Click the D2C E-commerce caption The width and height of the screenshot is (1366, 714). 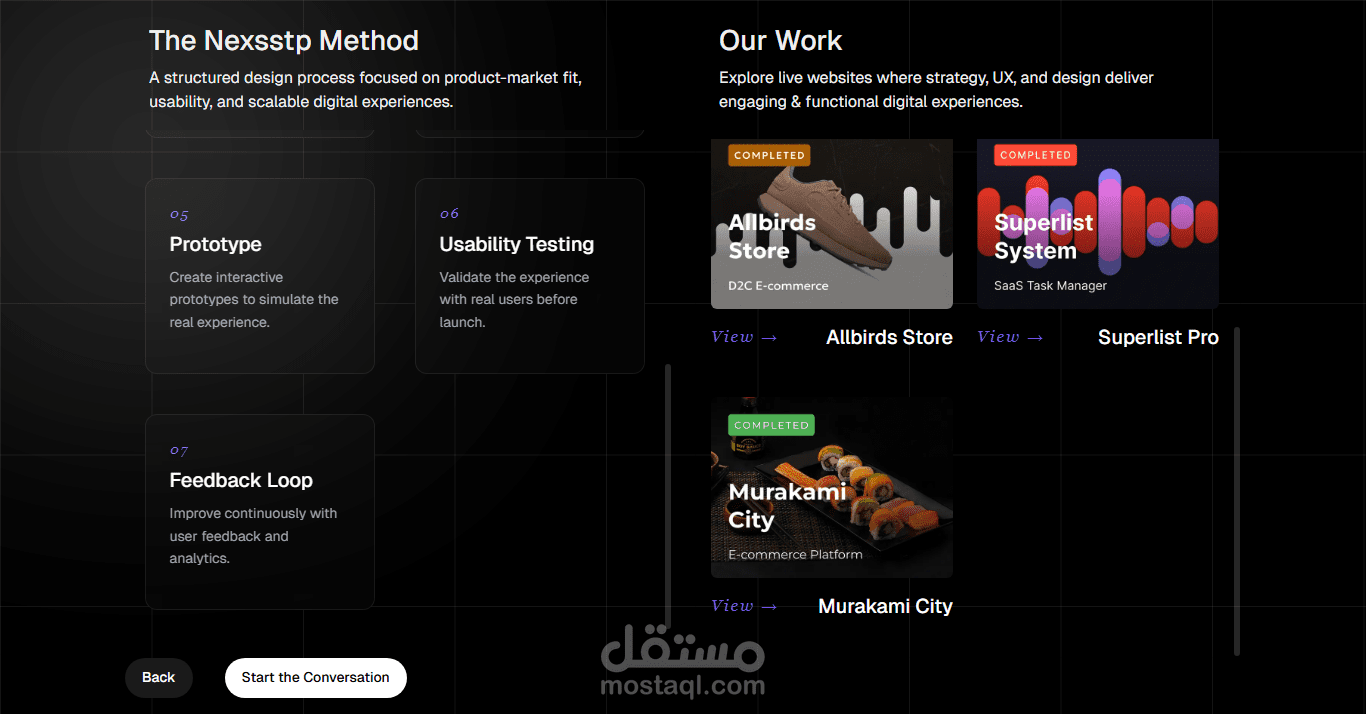(x=778, y=286)
